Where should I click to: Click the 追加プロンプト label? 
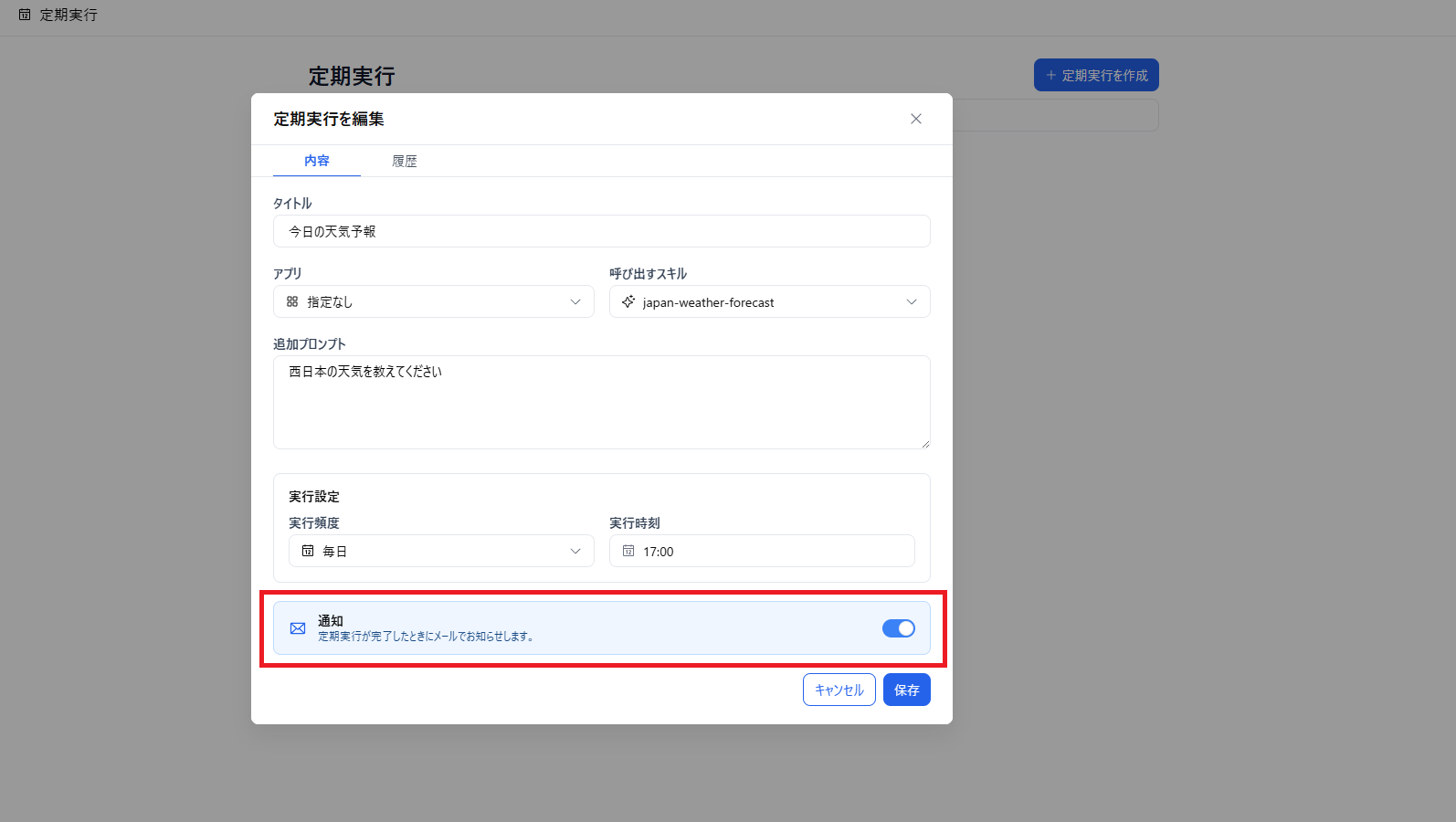310,343
